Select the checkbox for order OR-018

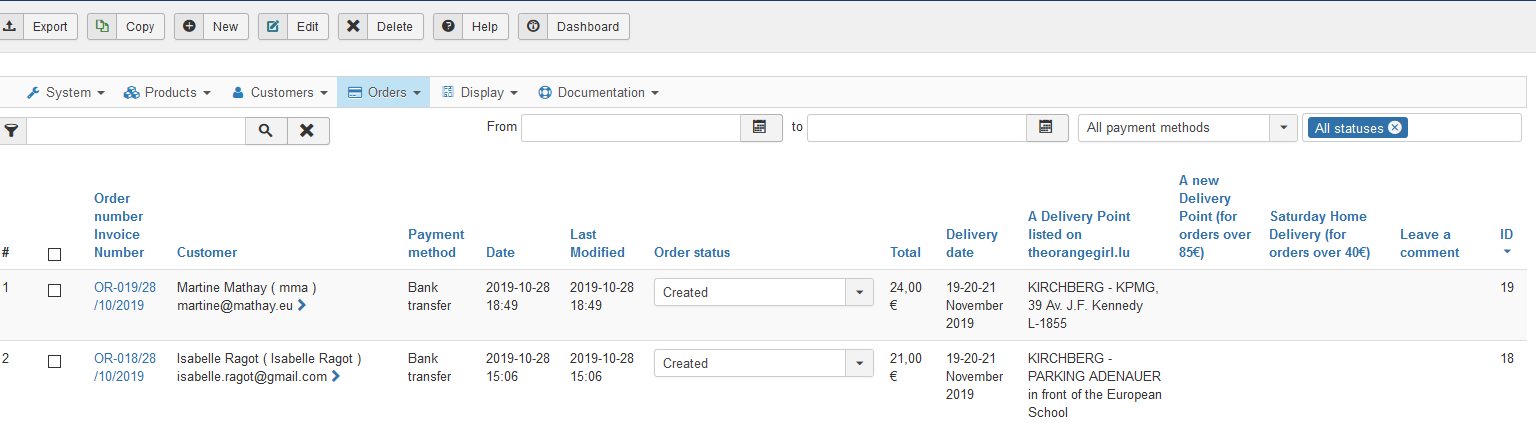point(54,361)
